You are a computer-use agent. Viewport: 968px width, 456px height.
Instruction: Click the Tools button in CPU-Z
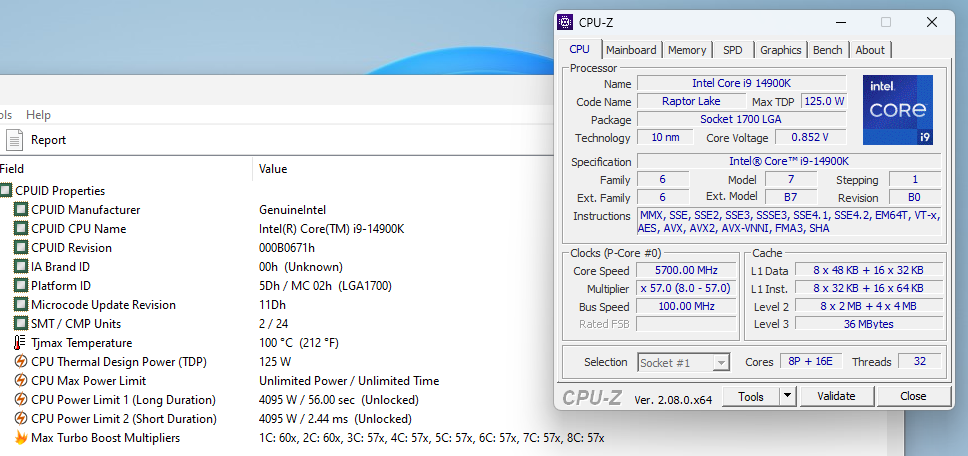coord(751,396)
